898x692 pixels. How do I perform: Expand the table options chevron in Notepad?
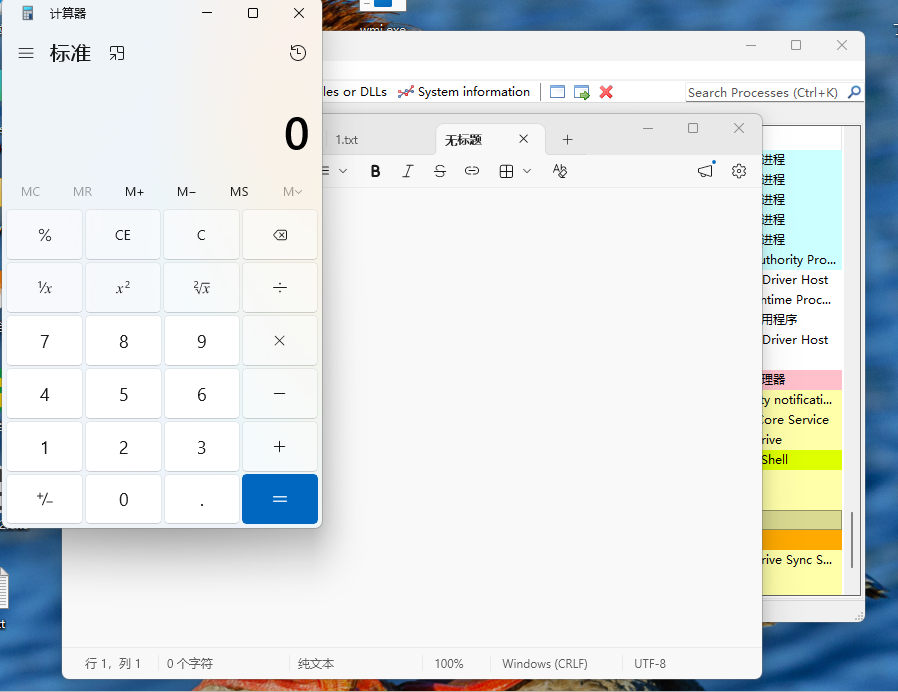[527, 171]
